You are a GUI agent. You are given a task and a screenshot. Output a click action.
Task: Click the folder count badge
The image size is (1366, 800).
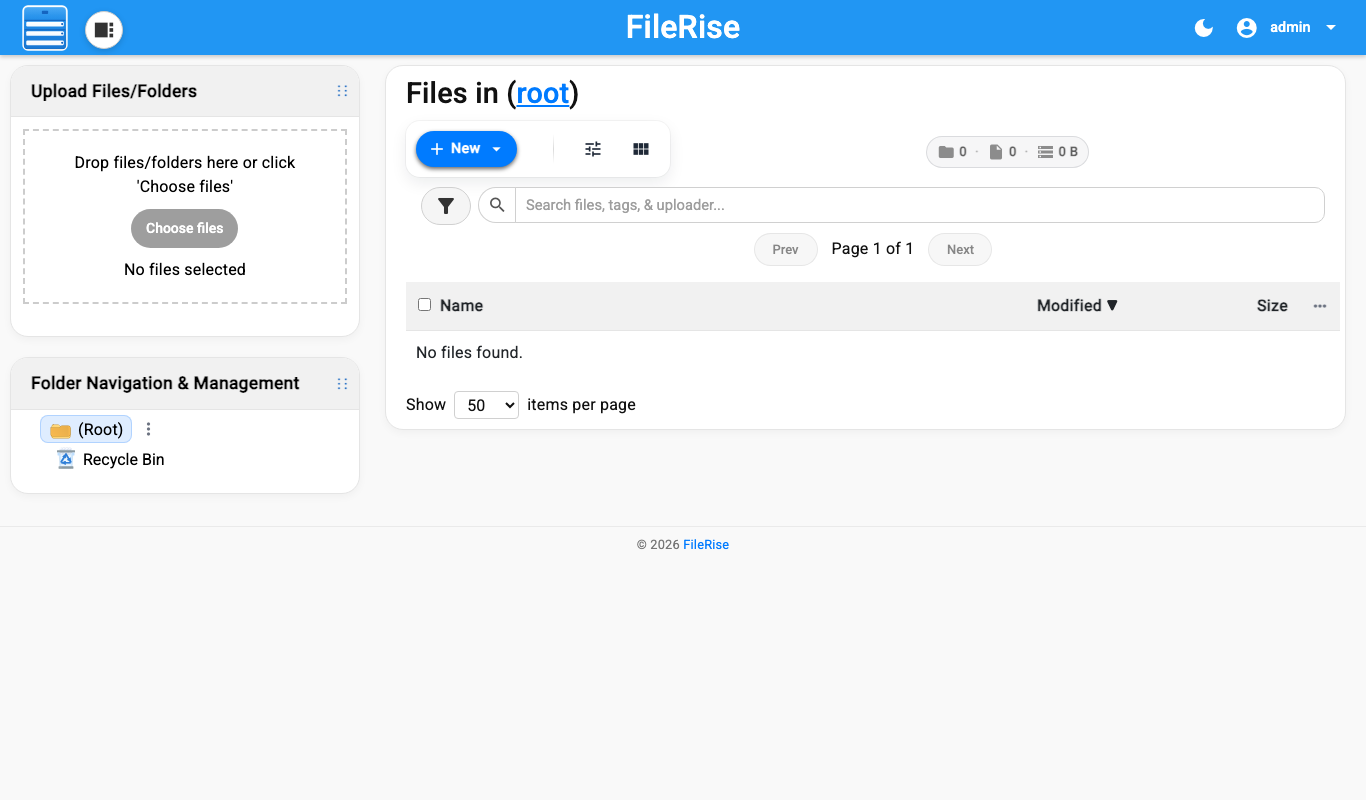click(952, 152)
